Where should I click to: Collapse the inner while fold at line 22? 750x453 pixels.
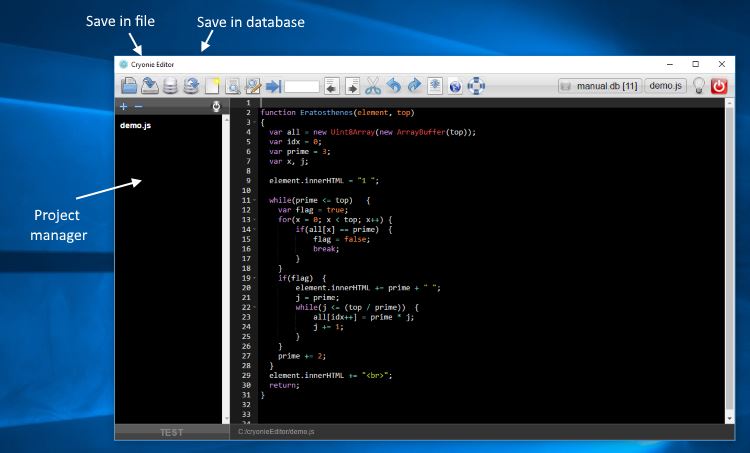coord(254,308)
